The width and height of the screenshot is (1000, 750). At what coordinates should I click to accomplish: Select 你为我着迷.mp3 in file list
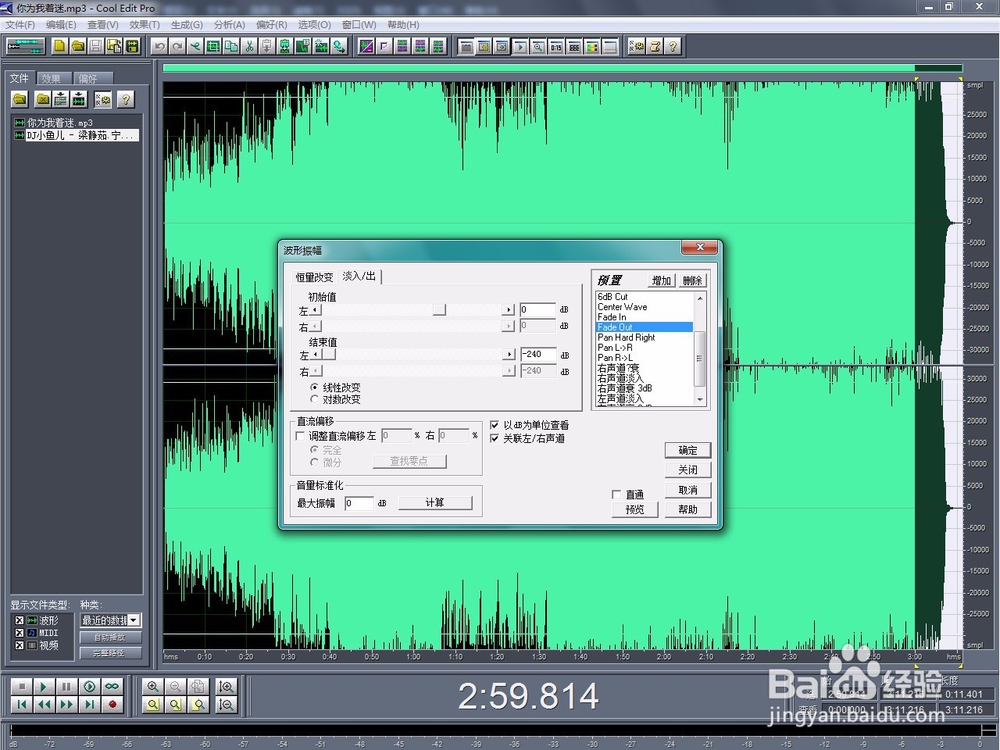pos(59,122)
